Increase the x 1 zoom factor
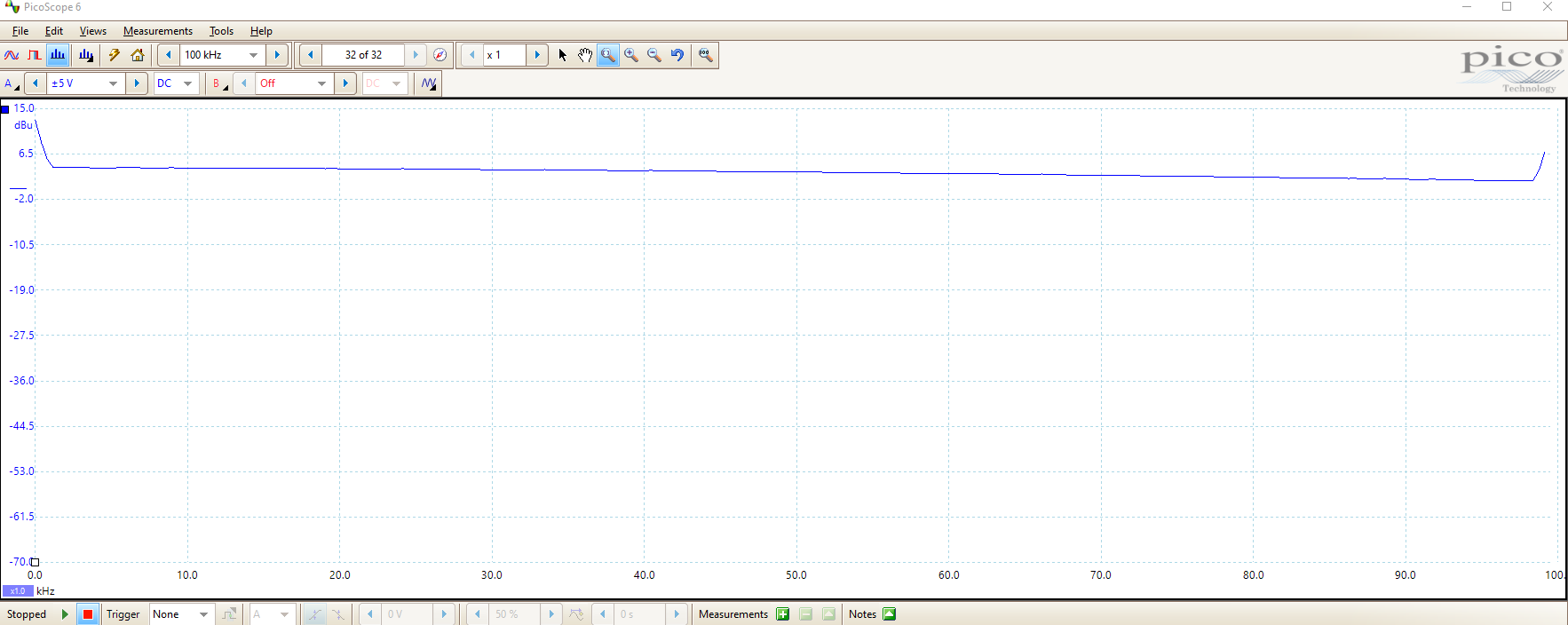Viewport: 1568px width, 625px height. [537, 55]
